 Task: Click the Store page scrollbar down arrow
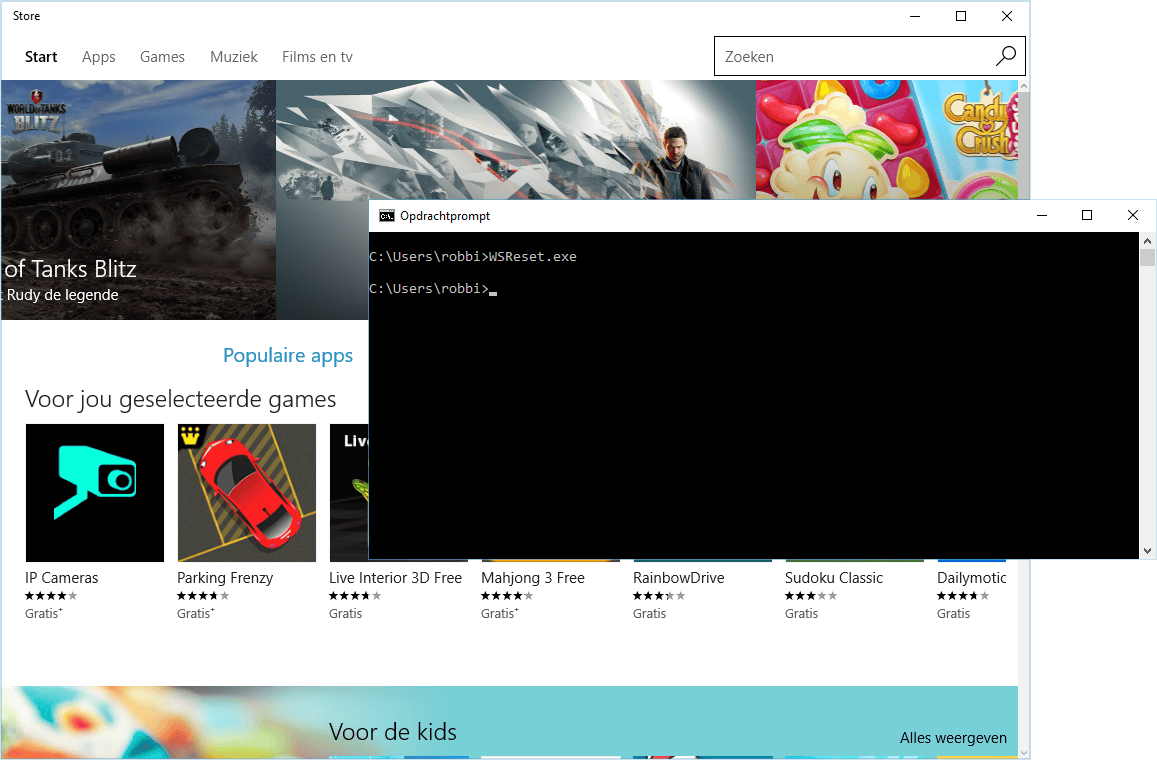coord(1023,753)
